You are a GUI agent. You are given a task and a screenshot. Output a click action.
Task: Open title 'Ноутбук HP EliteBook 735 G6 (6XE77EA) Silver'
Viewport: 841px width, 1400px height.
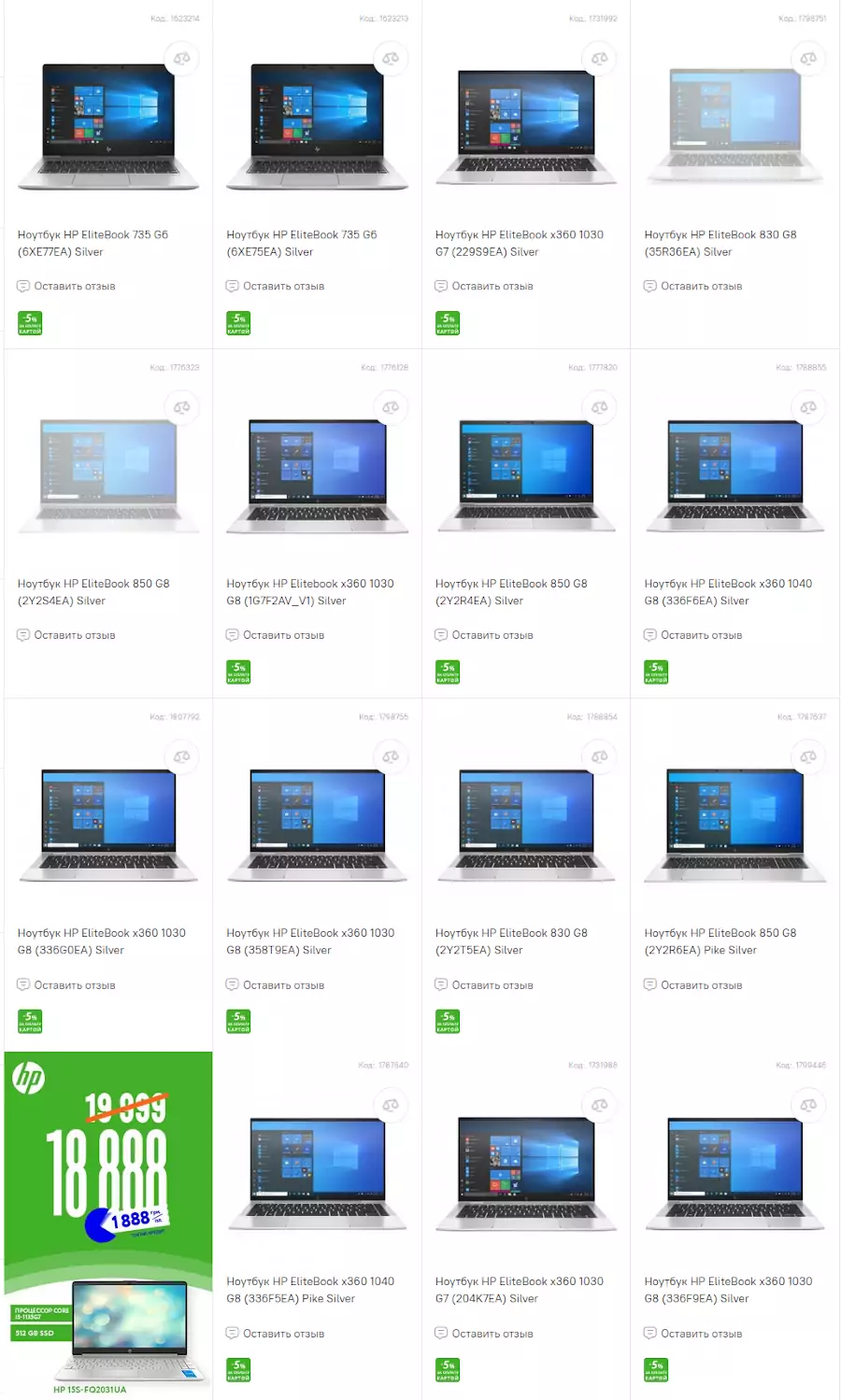[93, 244]
